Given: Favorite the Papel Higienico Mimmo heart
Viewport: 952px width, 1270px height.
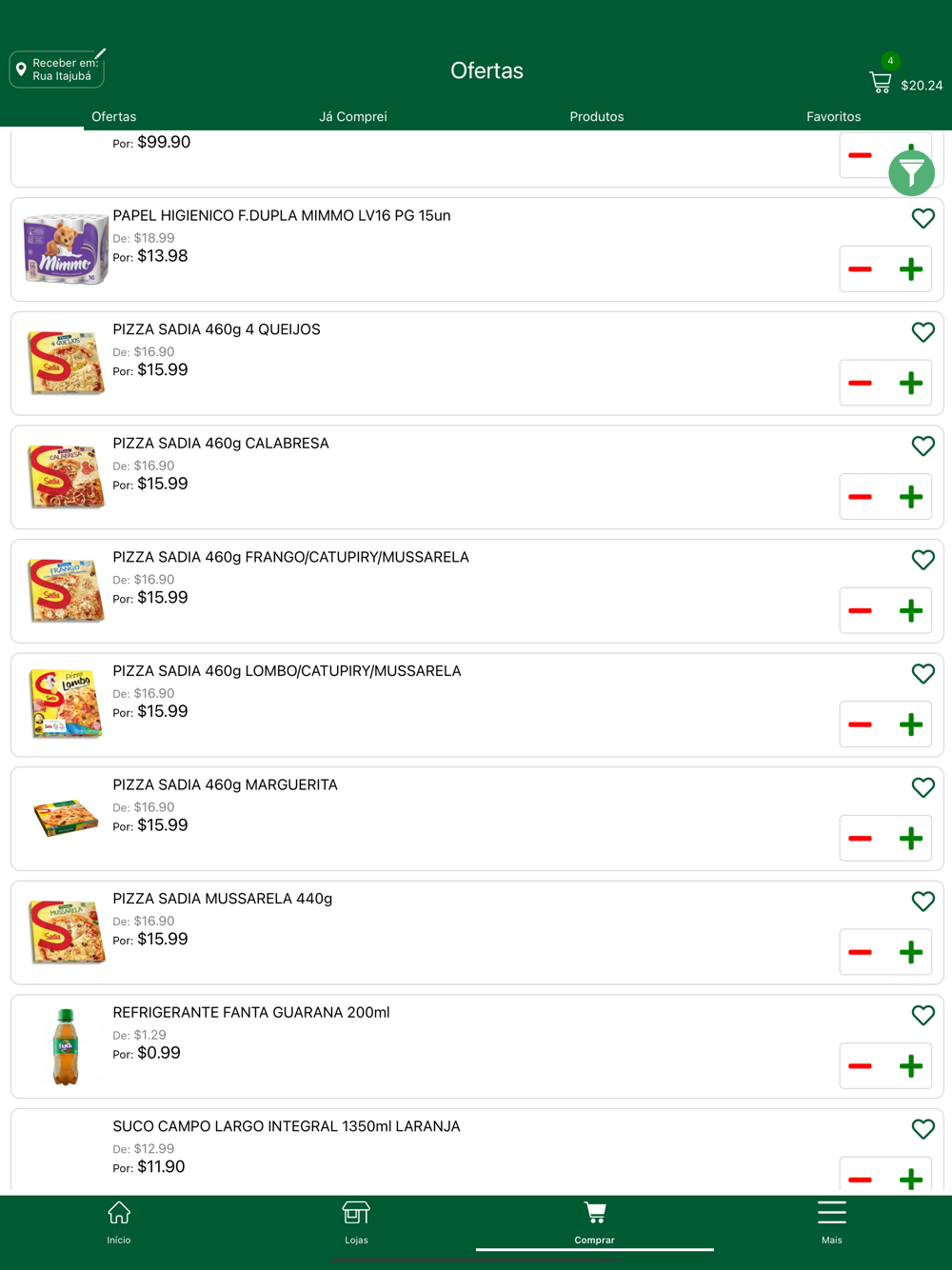Looking at the screenshot, I should click(x=922, y=218).
